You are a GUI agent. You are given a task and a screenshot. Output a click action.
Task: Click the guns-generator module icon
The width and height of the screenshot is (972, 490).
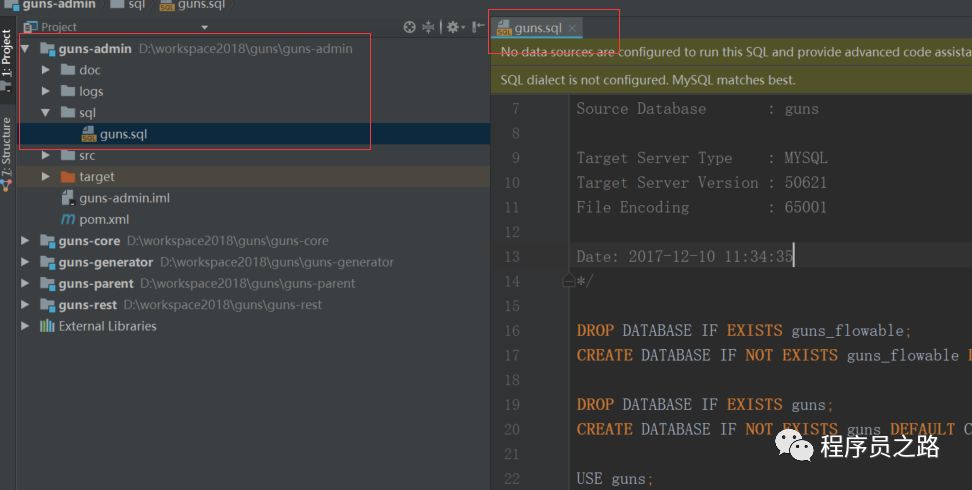tap(48, 262)
